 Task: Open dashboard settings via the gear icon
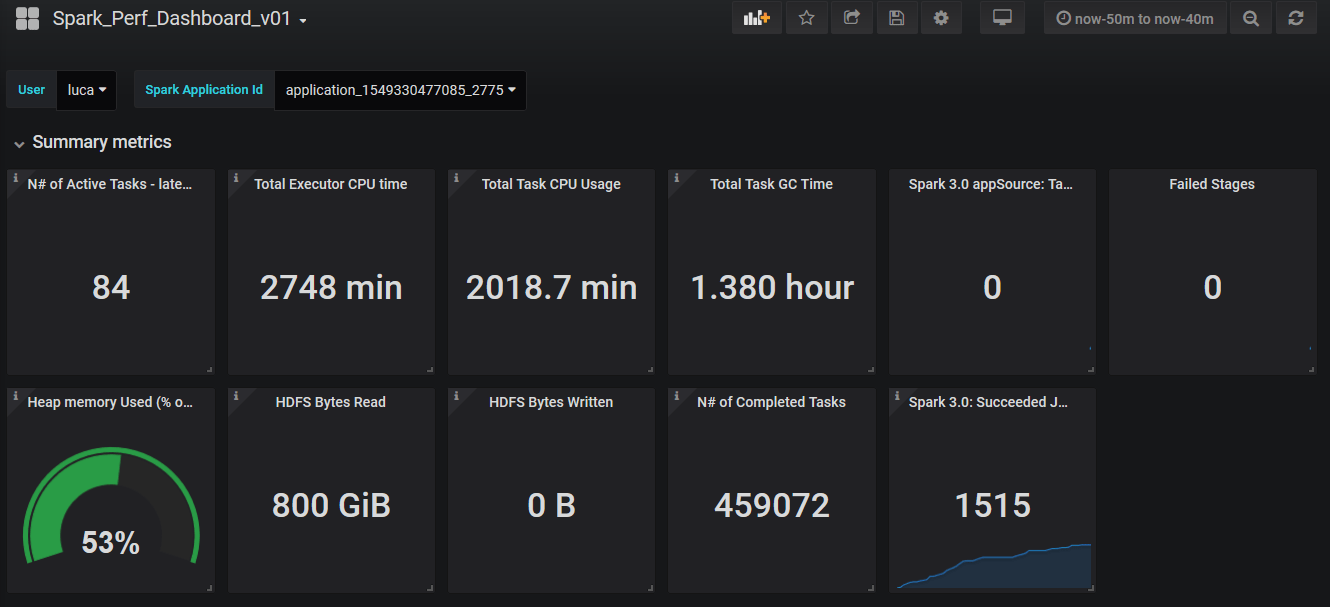pyautogui.click(x=941, y=17)
